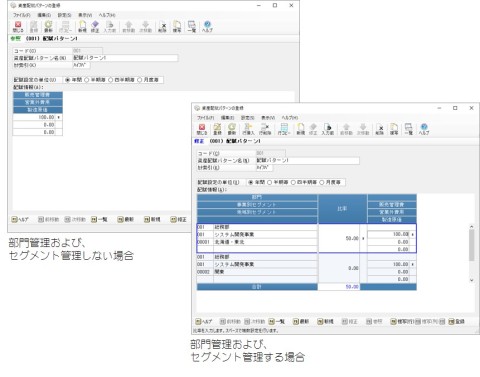Open the 設定 menu in the back window
The image size is (480, 377).
64,15
